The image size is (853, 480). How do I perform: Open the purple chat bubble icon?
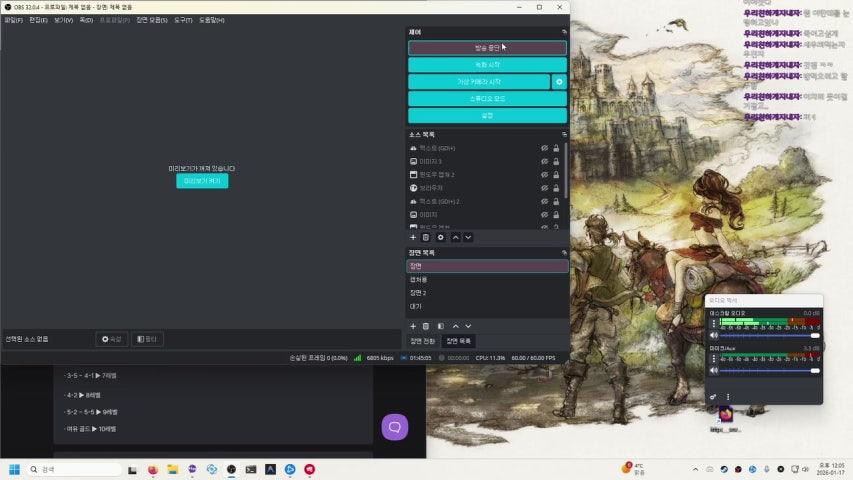point(394,427)
